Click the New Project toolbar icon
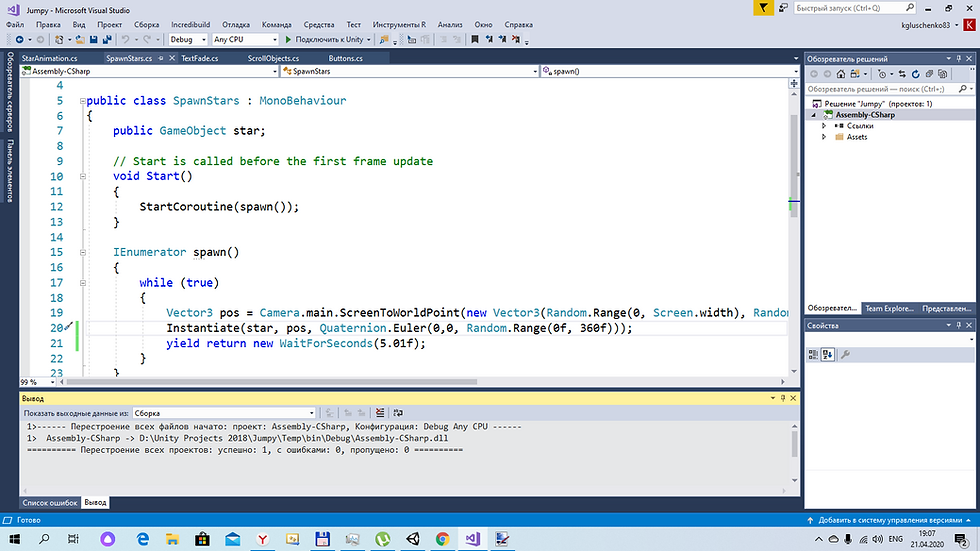 coord(59,39)
